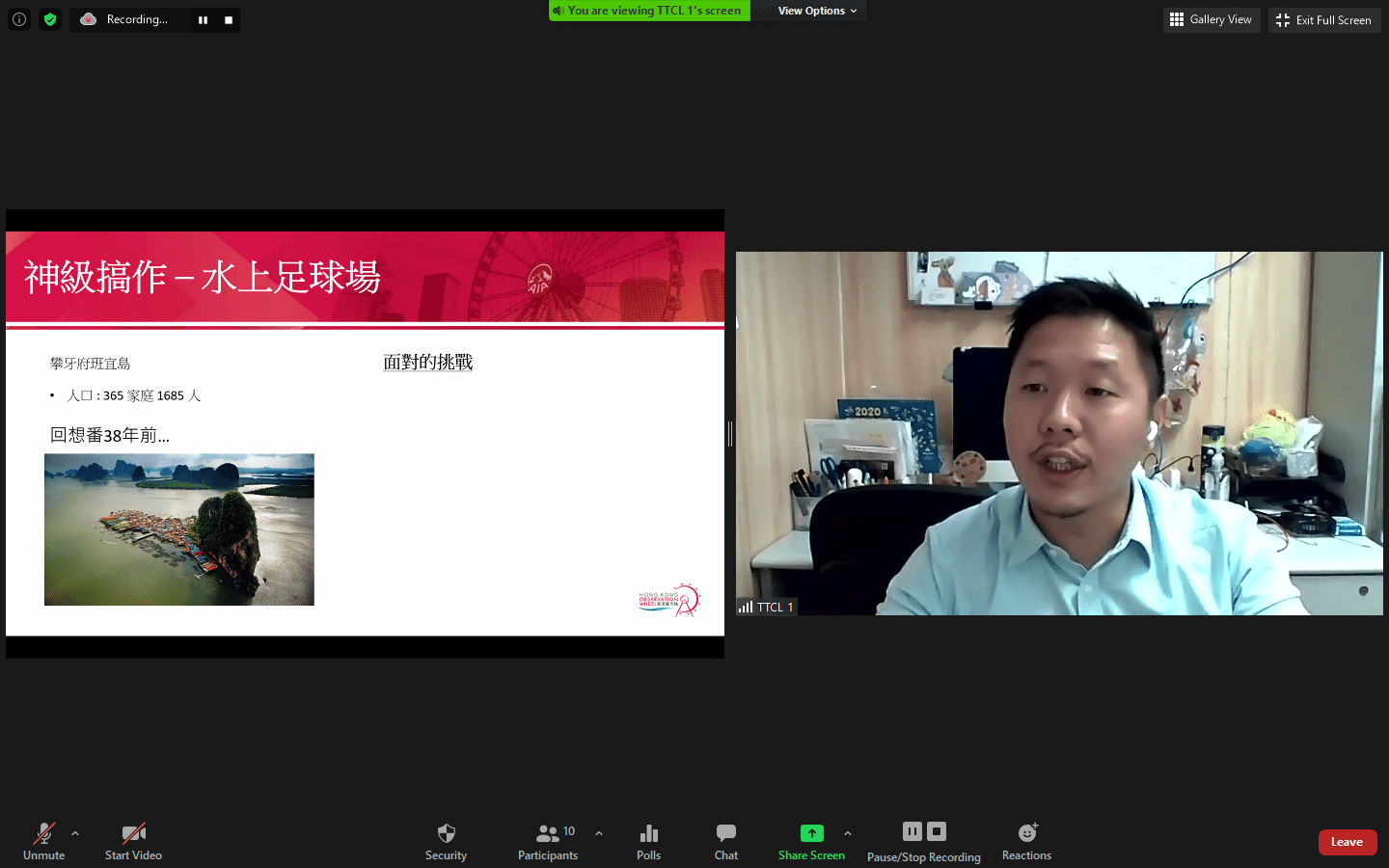Stop recording using top-left stop button

[229, 20]
